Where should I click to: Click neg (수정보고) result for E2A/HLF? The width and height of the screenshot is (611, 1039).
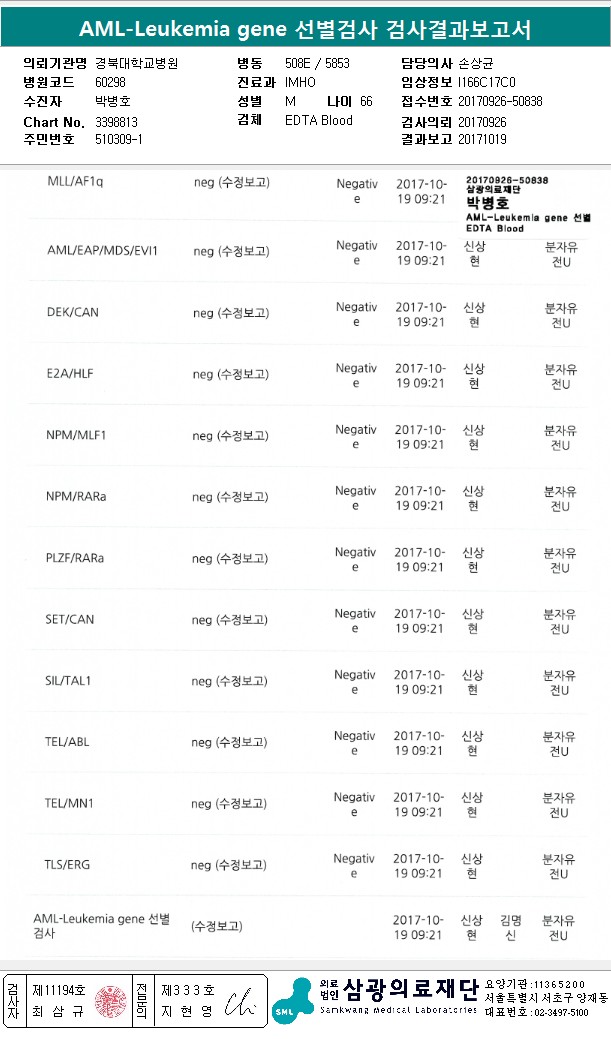pos(231,374)
